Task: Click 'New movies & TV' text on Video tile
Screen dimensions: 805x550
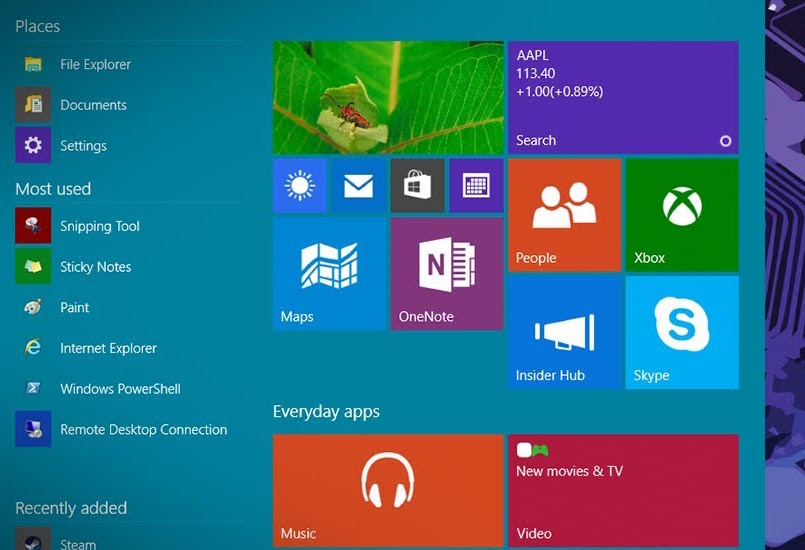Action: coord(569,471)
